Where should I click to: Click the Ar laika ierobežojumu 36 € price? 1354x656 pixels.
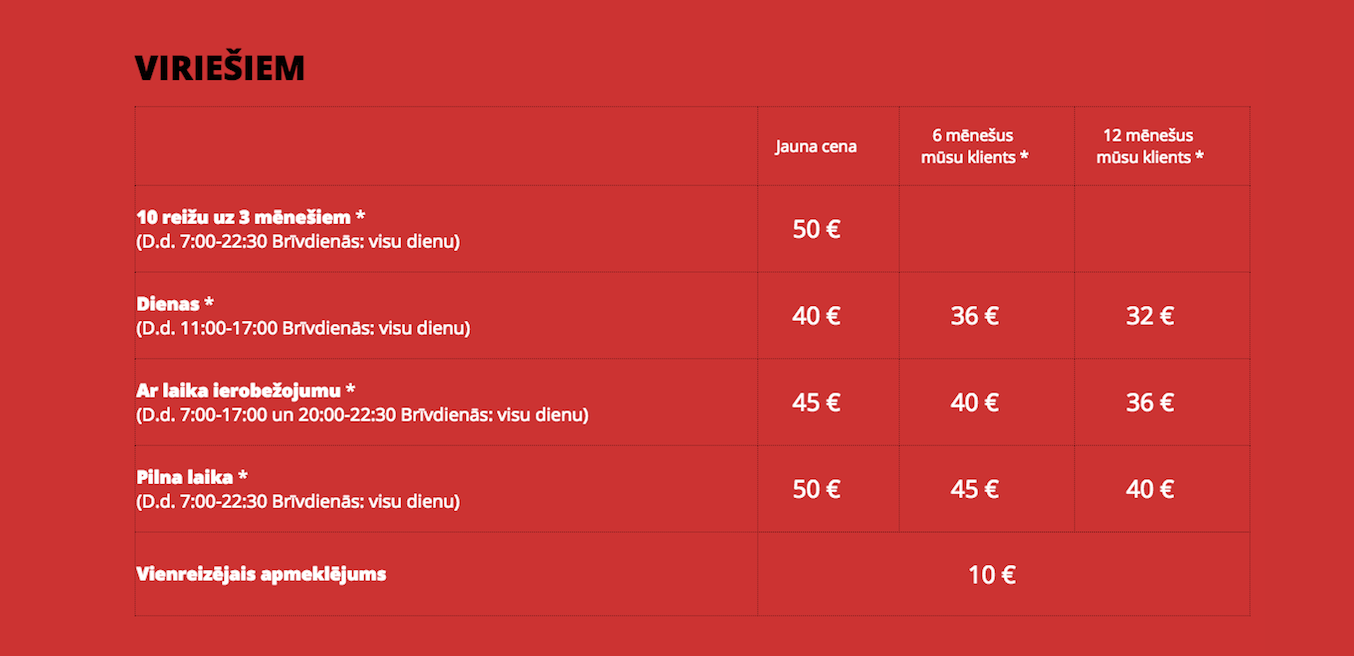pos(1150,402)
